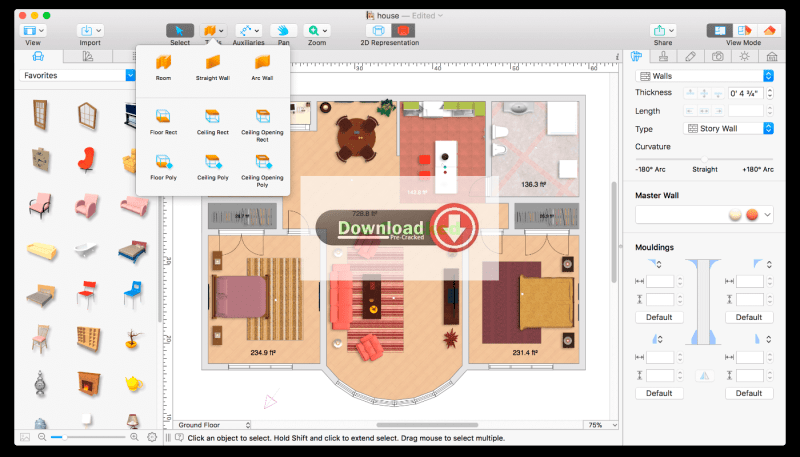Open the Share toolbar dropdown
The height and width of the screenshot is (457, 800).
(x=663, y=31)
